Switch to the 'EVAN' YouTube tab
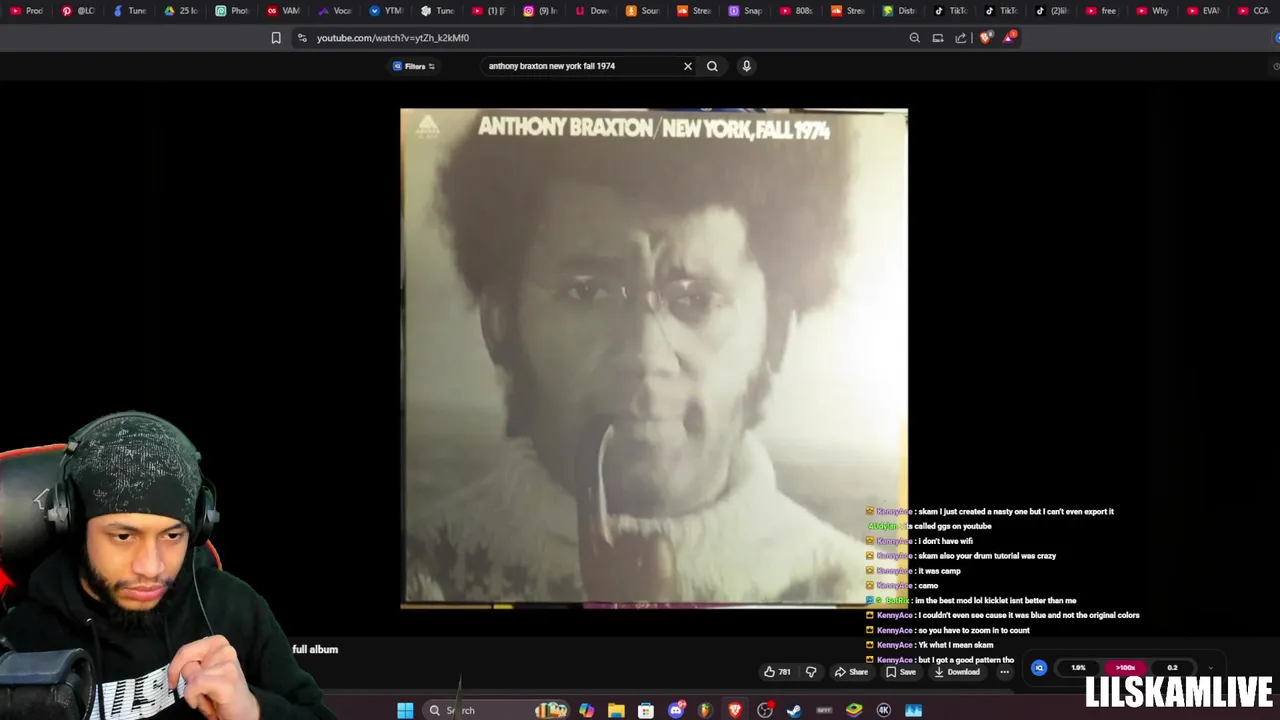 1203,11
